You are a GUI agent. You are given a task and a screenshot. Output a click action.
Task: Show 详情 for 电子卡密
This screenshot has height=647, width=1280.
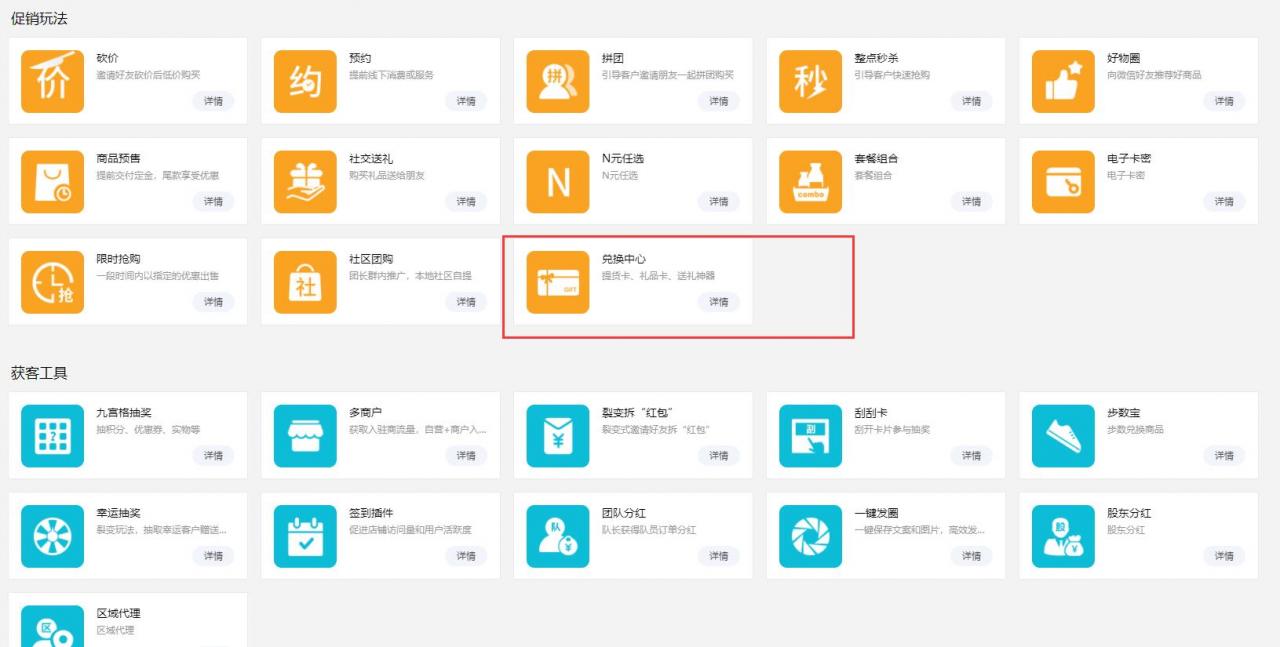tap(1224, 201)
